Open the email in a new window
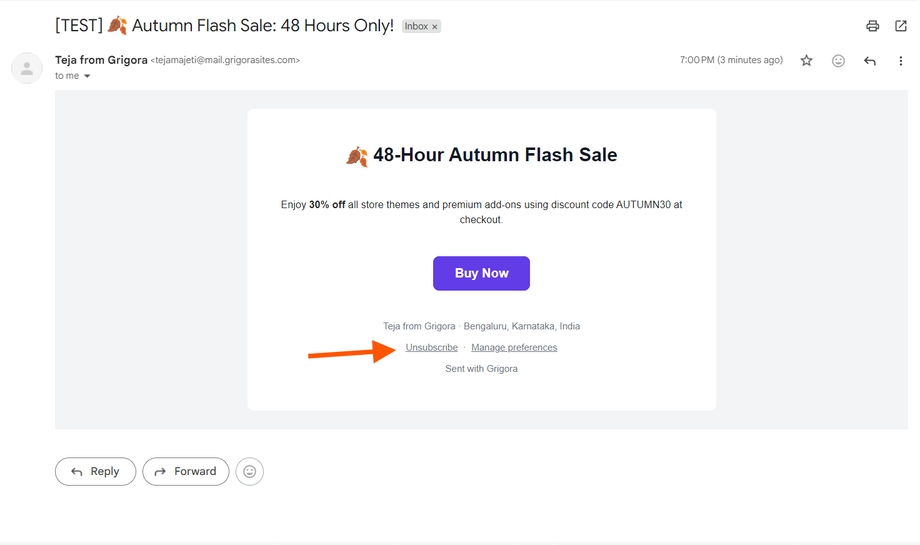Image resolution: width=920 pixels, height=545 pixels. 901,26
